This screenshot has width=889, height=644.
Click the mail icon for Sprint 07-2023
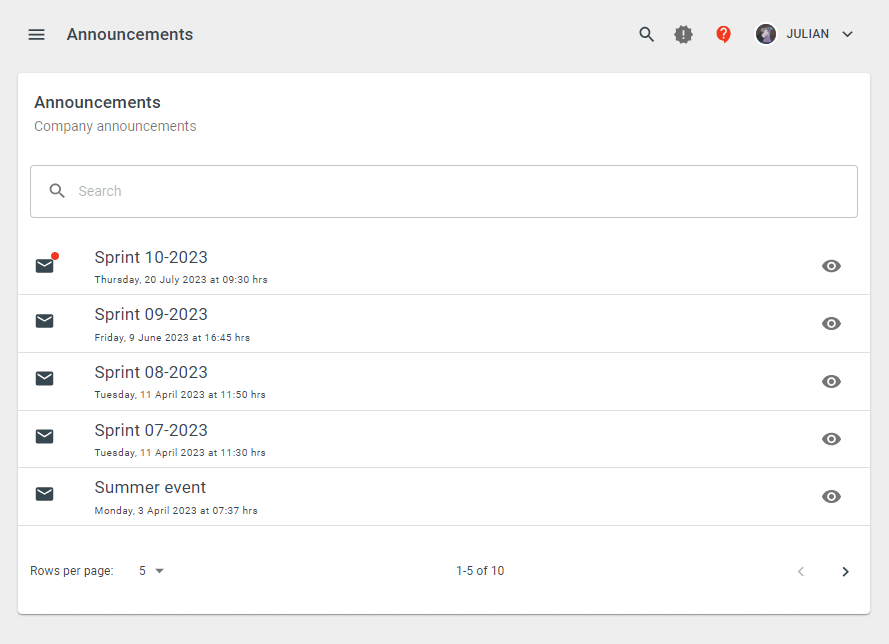pos(45,436)
